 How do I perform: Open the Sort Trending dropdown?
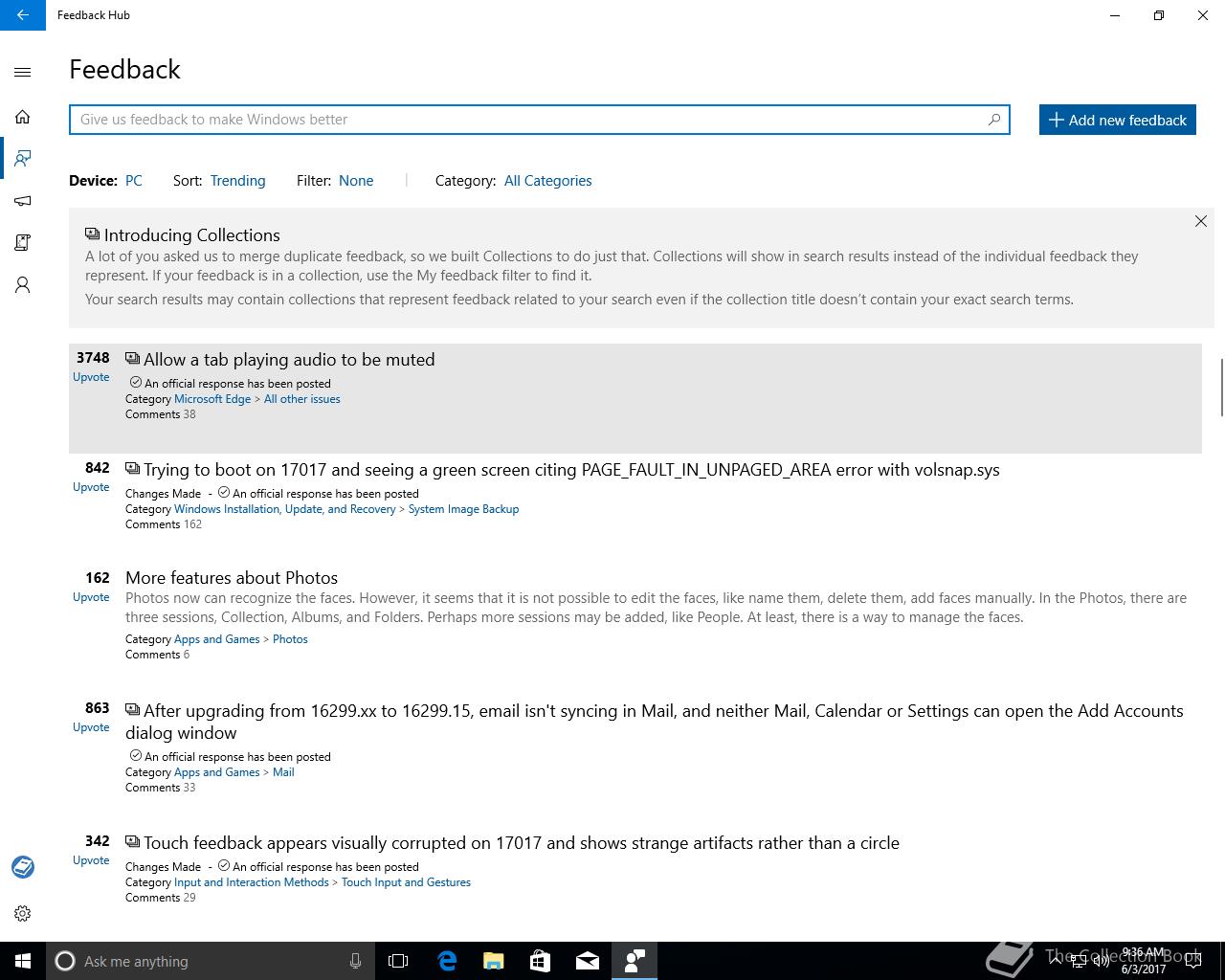[237, 181]
